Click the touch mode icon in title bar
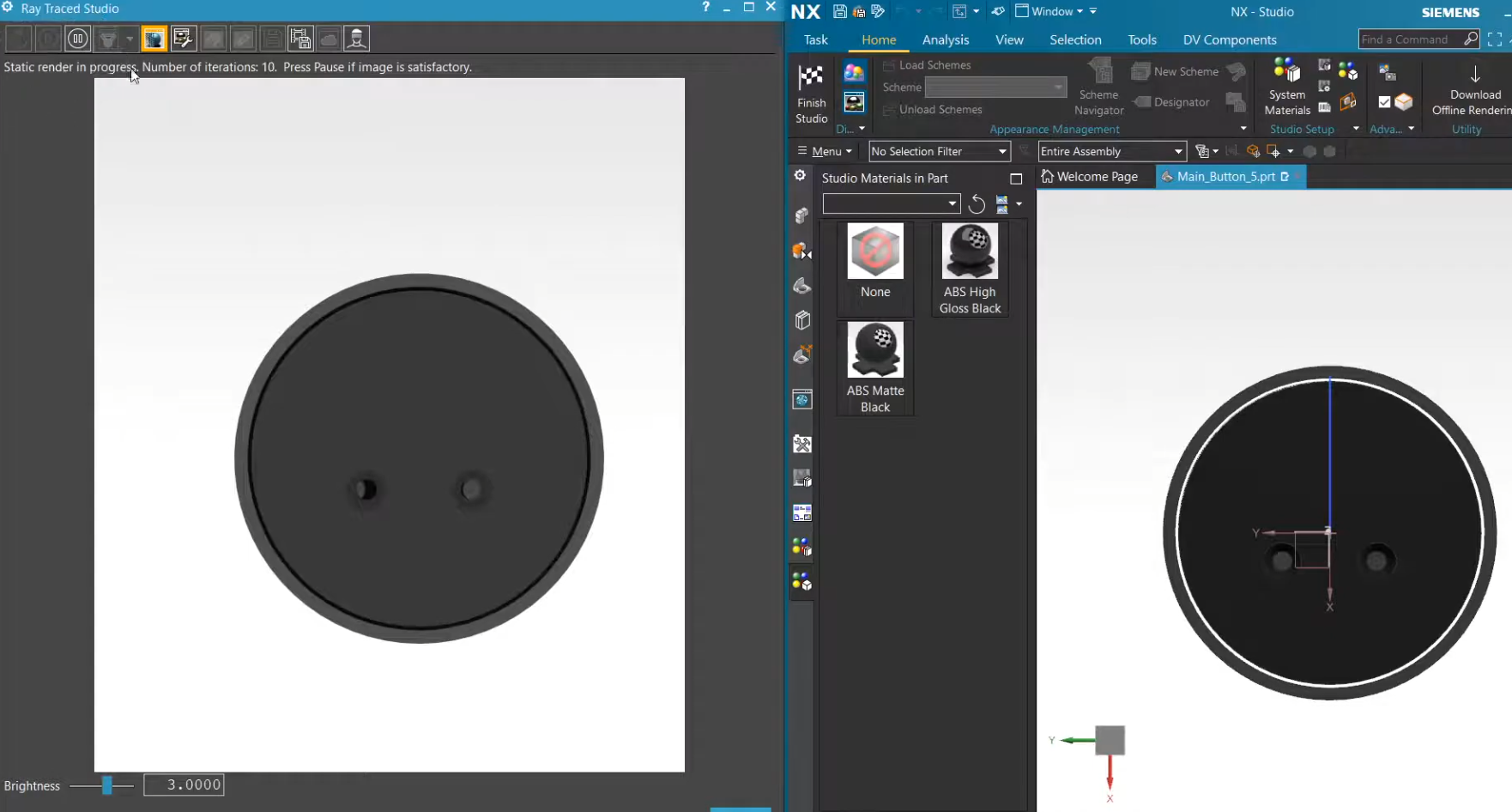This screenshot has height=812, width=1512. tap(998, 11)
